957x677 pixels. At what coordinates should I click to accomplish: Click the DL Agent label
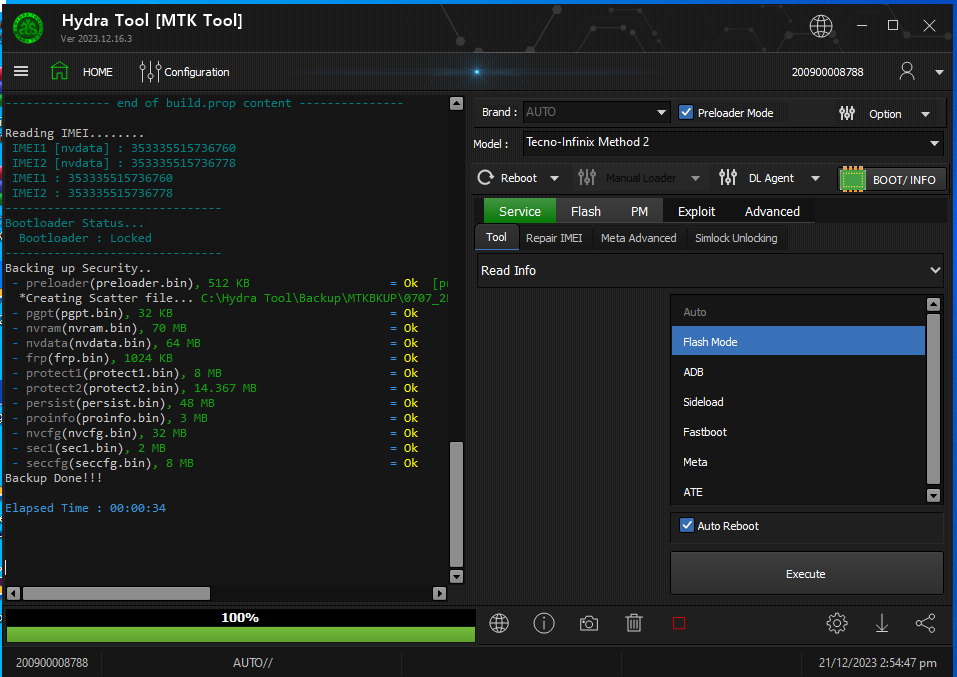(x=771, y=178)
